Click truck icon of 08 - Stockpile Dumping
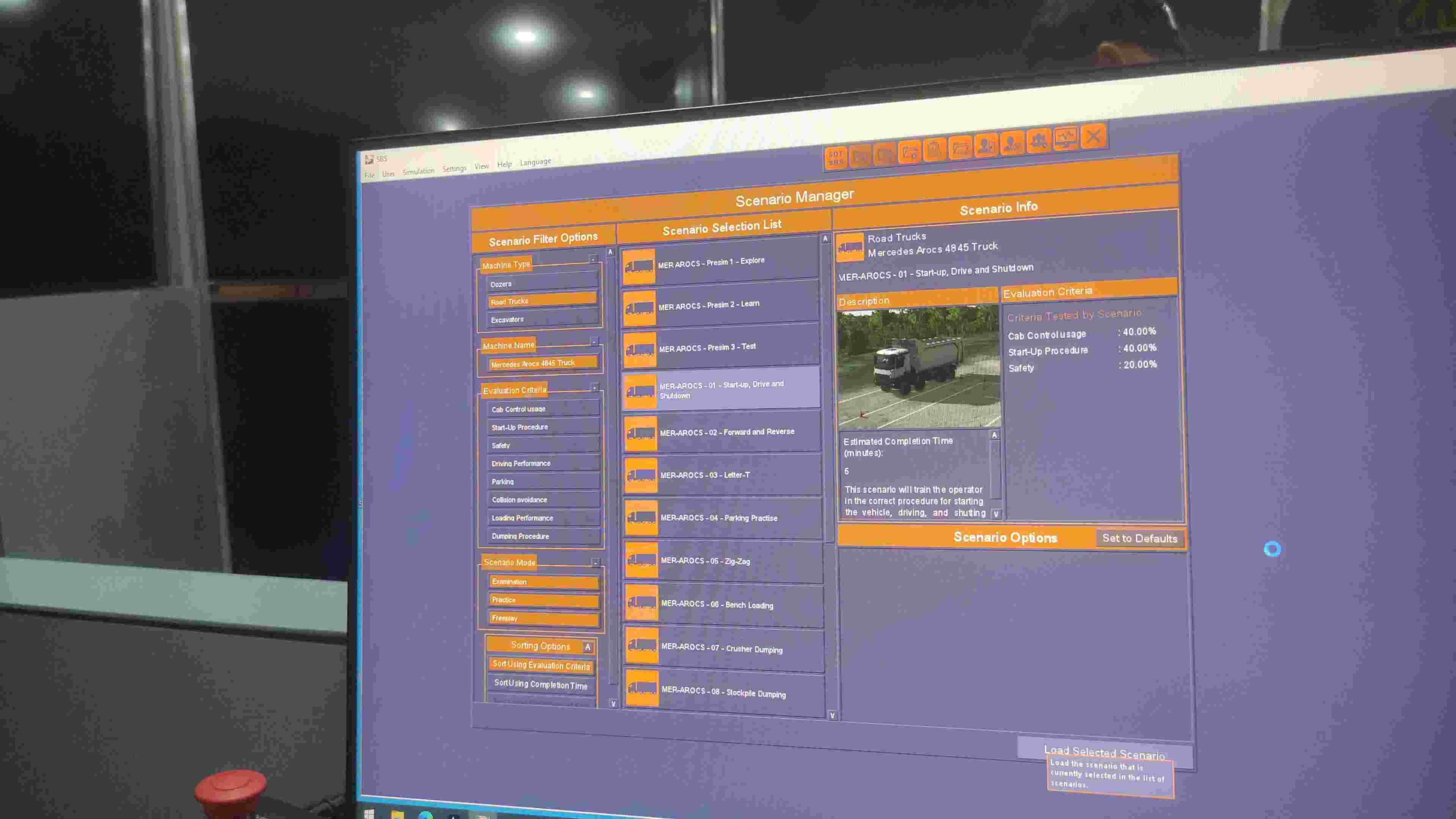Screen dimensions: 1456x819 coord(642,688)
